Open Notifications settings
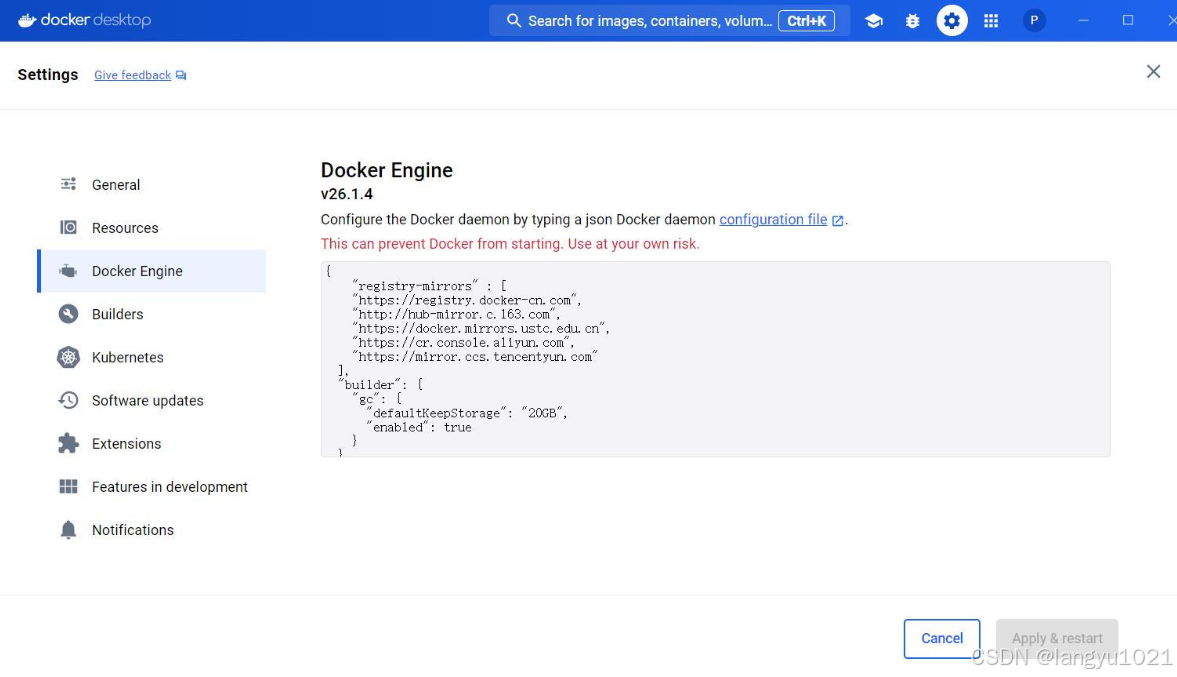 point(152,530)
